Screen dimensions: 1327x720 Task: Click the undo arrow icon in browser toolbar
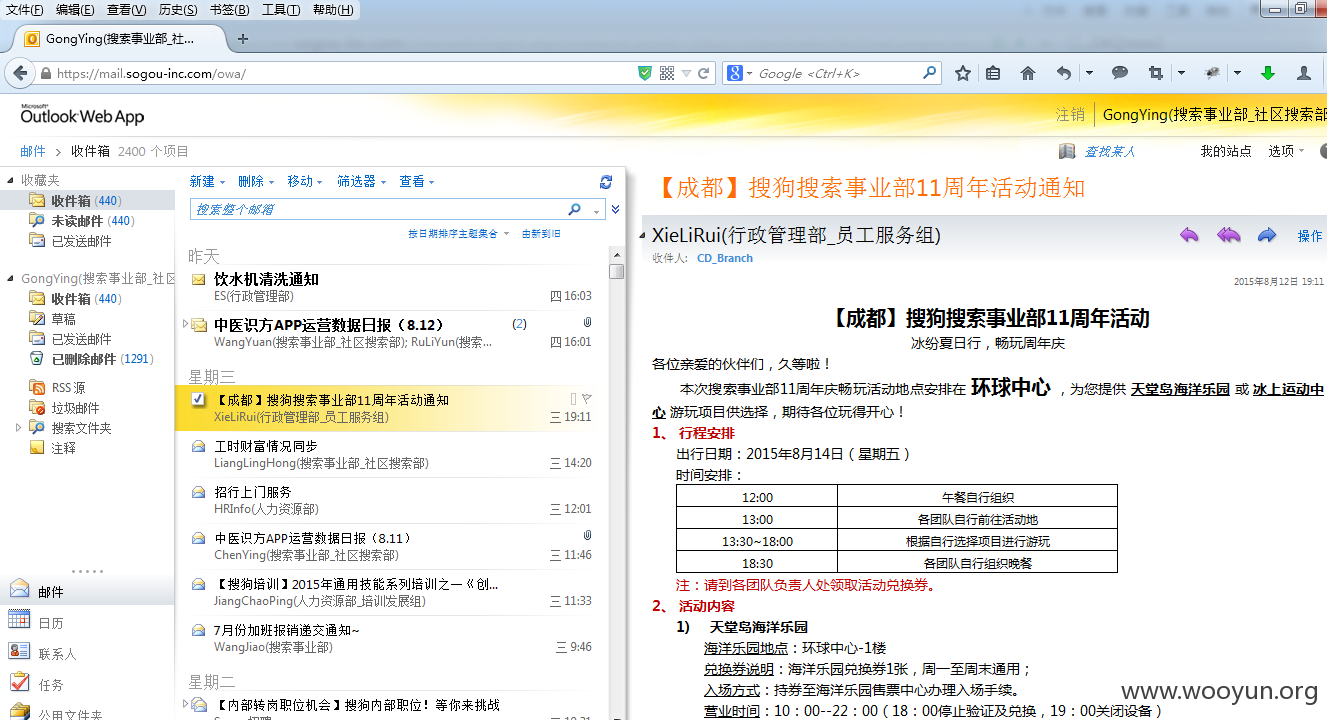[1063, 73]
